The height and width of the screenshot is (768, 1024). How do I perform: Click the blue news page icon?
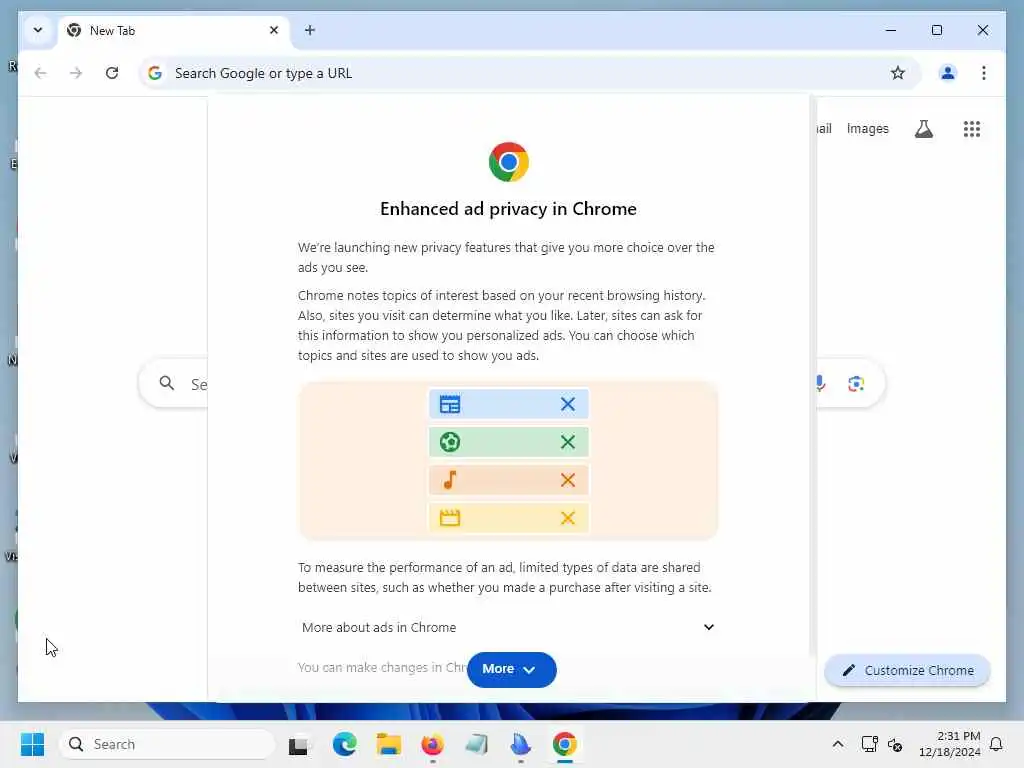tap(450, 404)
